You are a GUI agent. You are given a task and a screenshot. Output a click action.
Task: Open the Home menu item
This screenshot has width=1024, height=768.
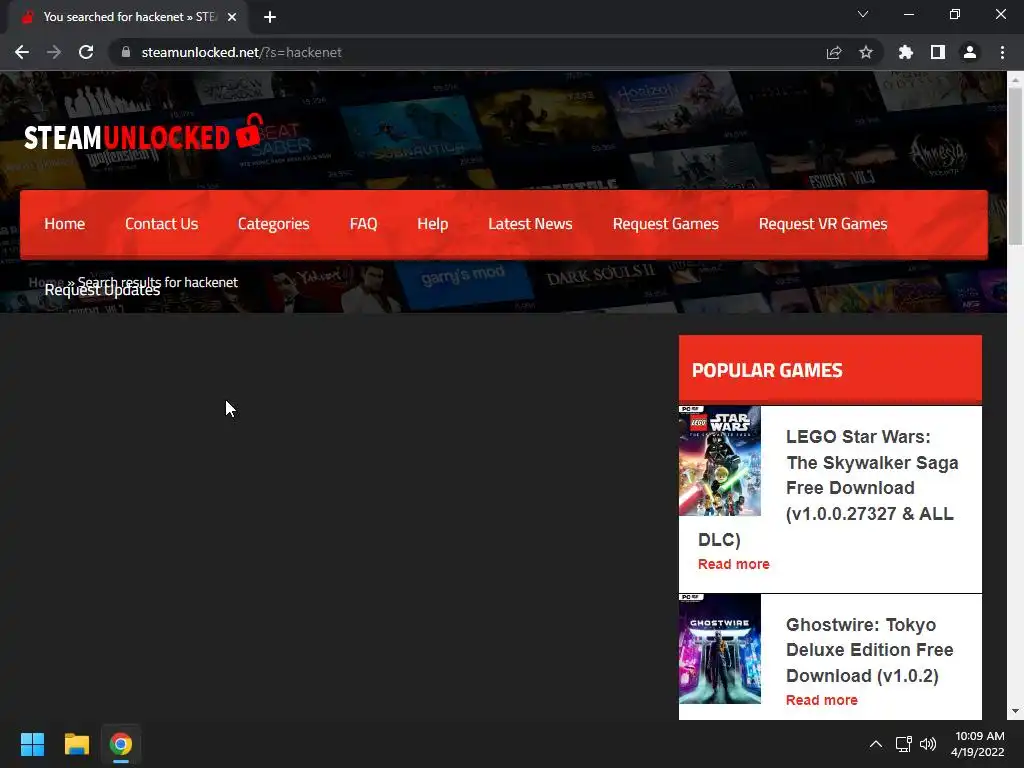[x=65, y=224]
